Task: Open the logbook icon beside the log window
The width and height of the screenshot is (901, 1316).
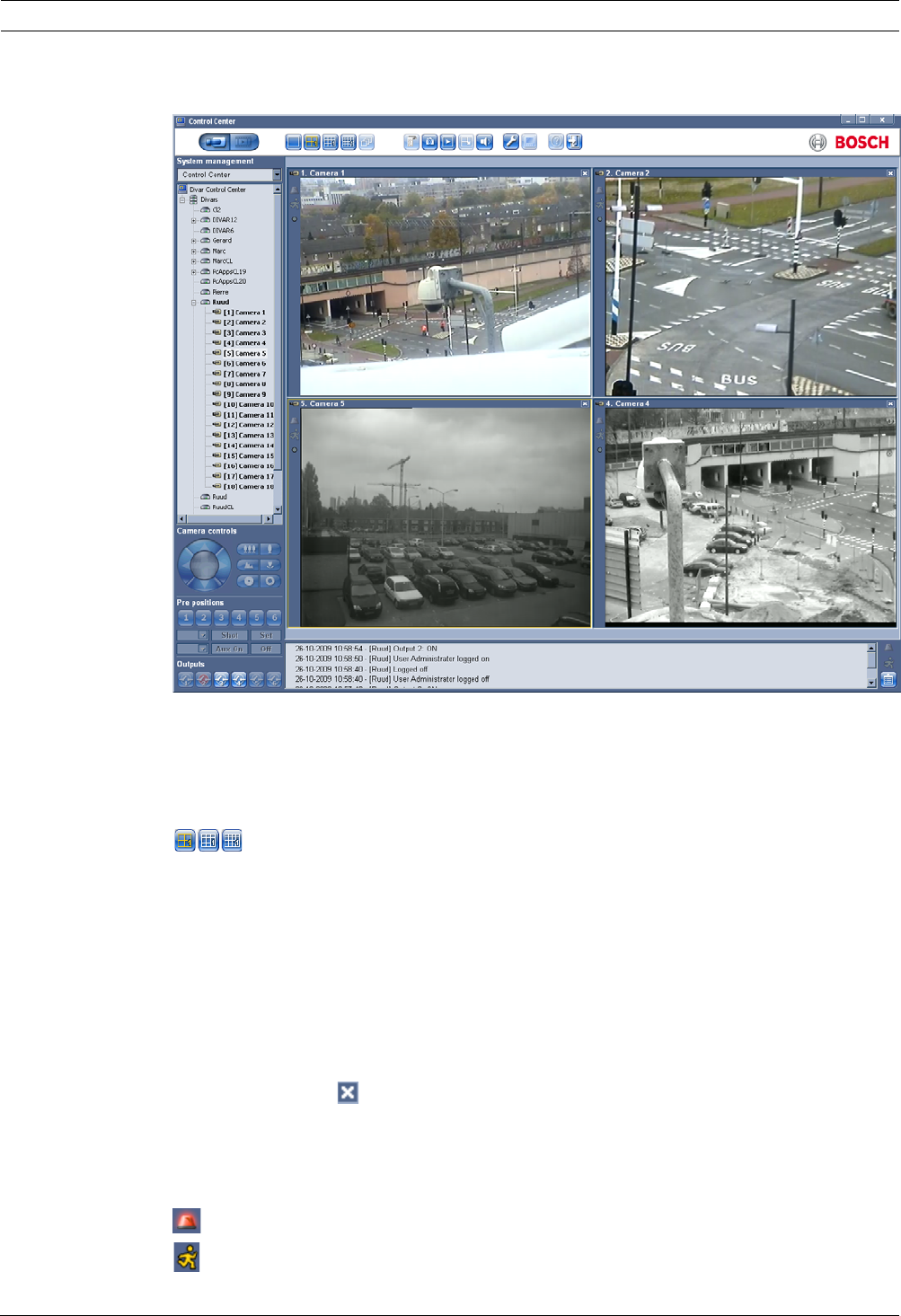Action: coord(888,680)
